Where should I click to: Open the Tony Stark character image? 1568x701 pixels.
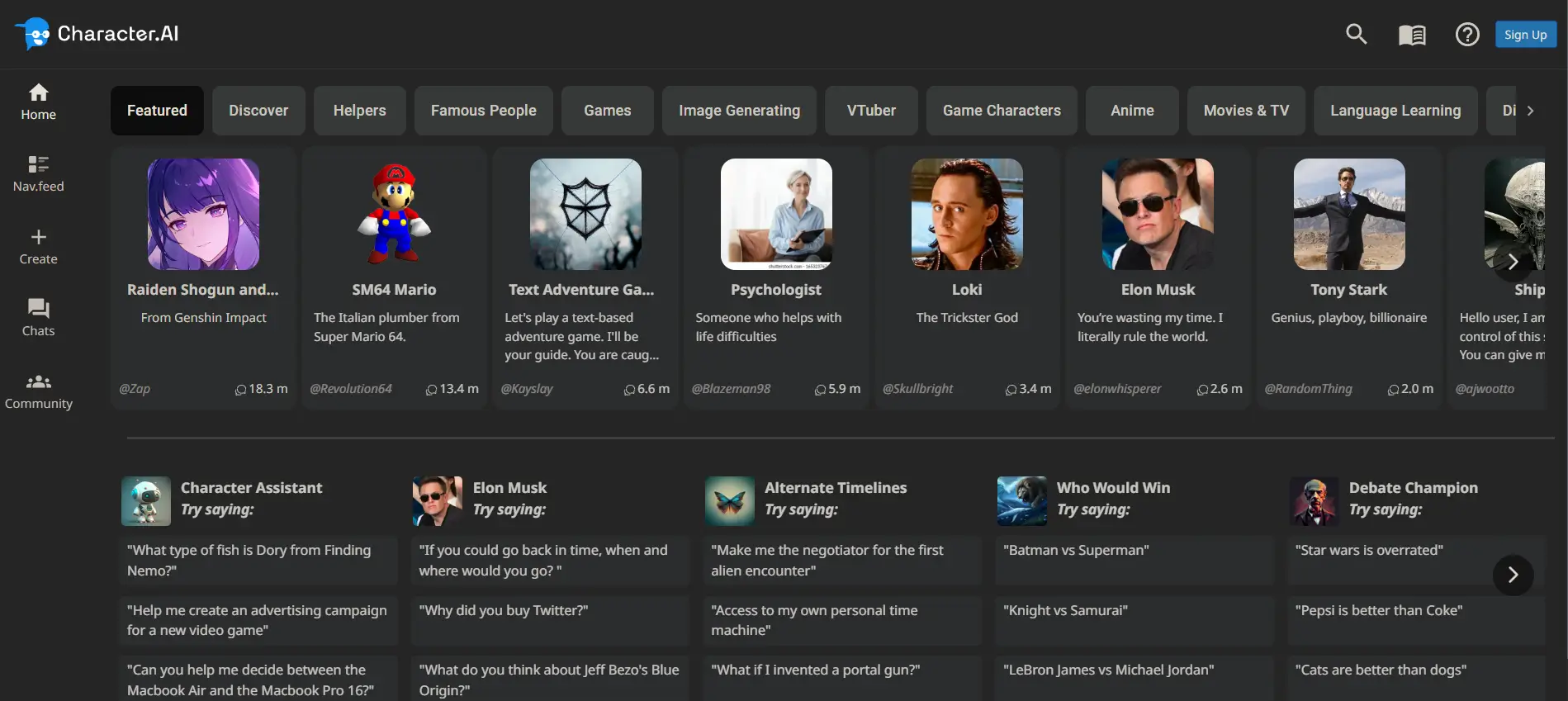1349,214
